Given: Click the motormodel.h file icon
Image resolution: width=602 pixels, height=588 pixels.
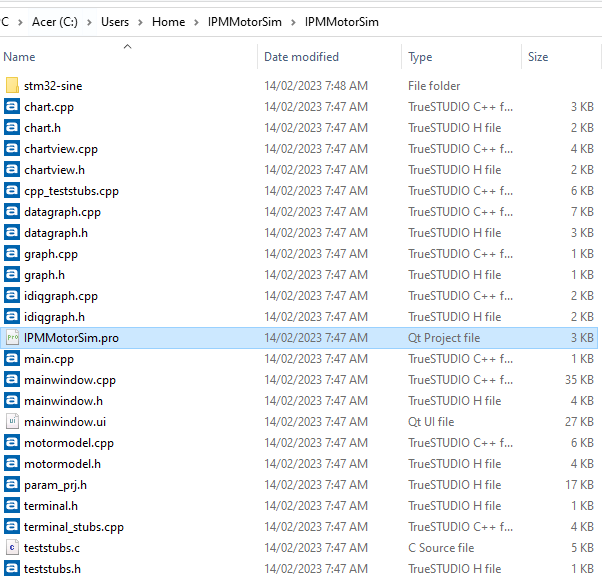Looking at the screenshot, I should 12,464.
